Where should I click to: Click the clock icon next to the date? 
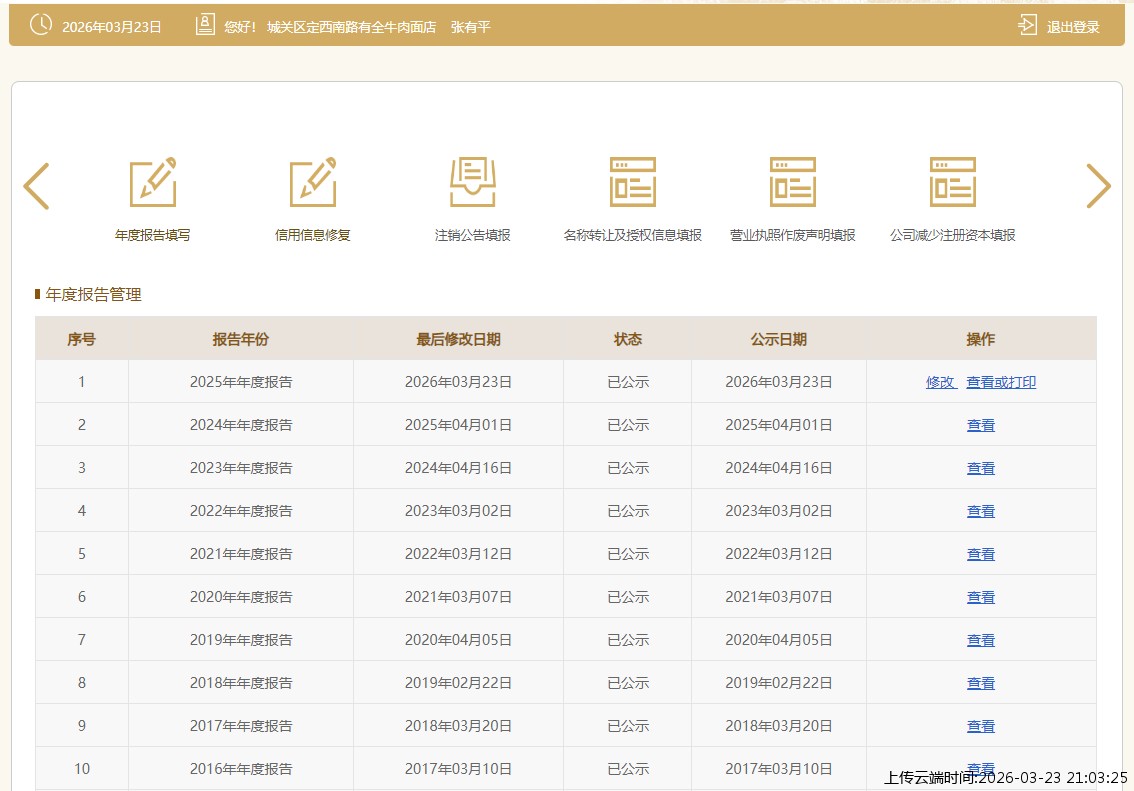[x=41, y=26]
